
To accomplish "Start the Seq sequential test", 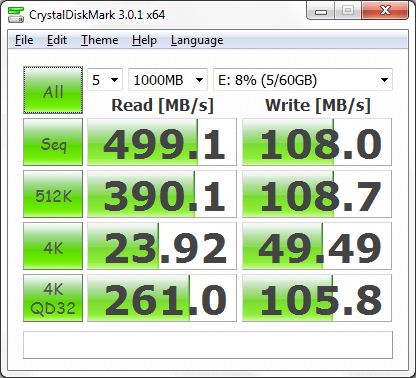I will 53,142.
